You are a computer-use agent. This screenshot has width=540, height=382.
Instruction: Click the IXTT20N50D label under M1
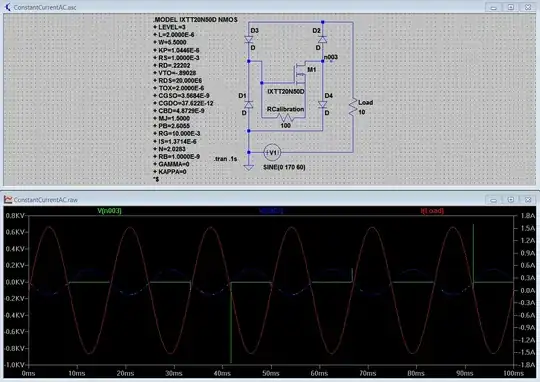pyautogui.click(x=286, y=92)
